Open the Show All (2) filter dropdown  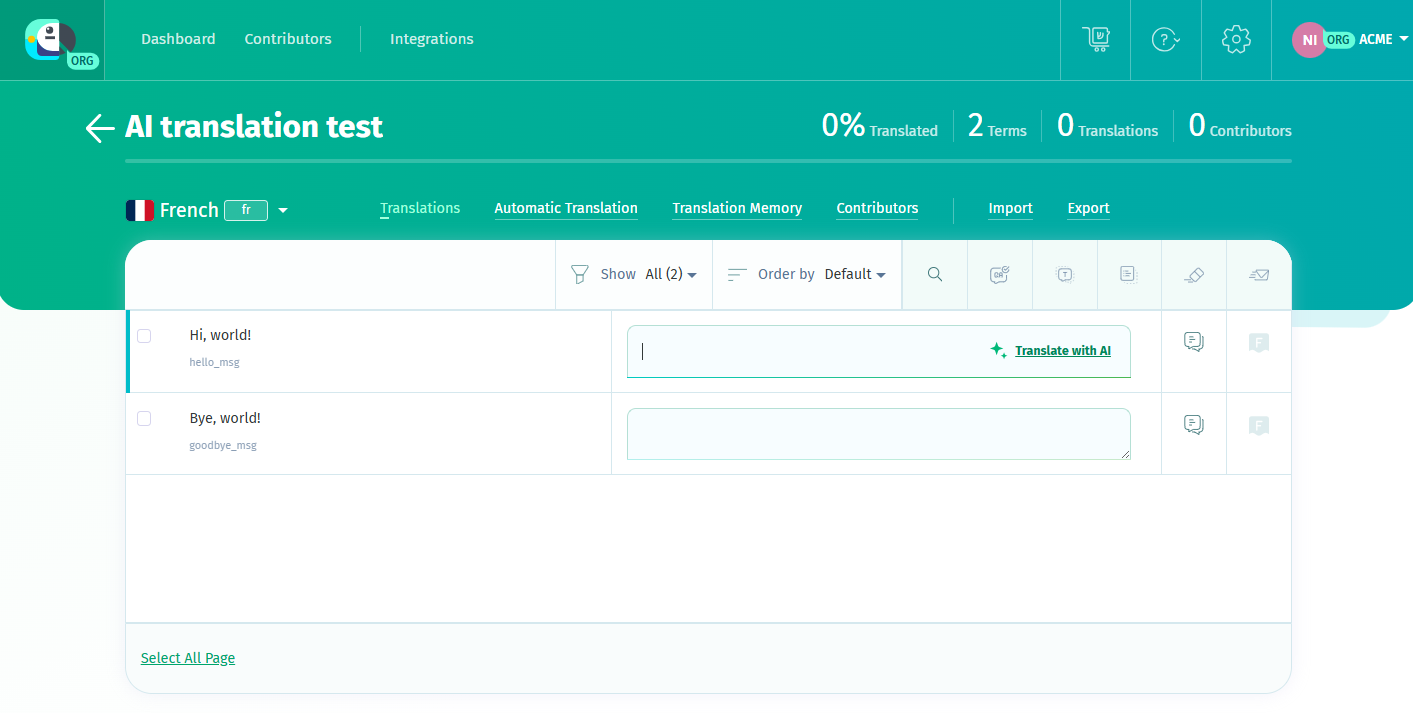[x=670, y=274]
